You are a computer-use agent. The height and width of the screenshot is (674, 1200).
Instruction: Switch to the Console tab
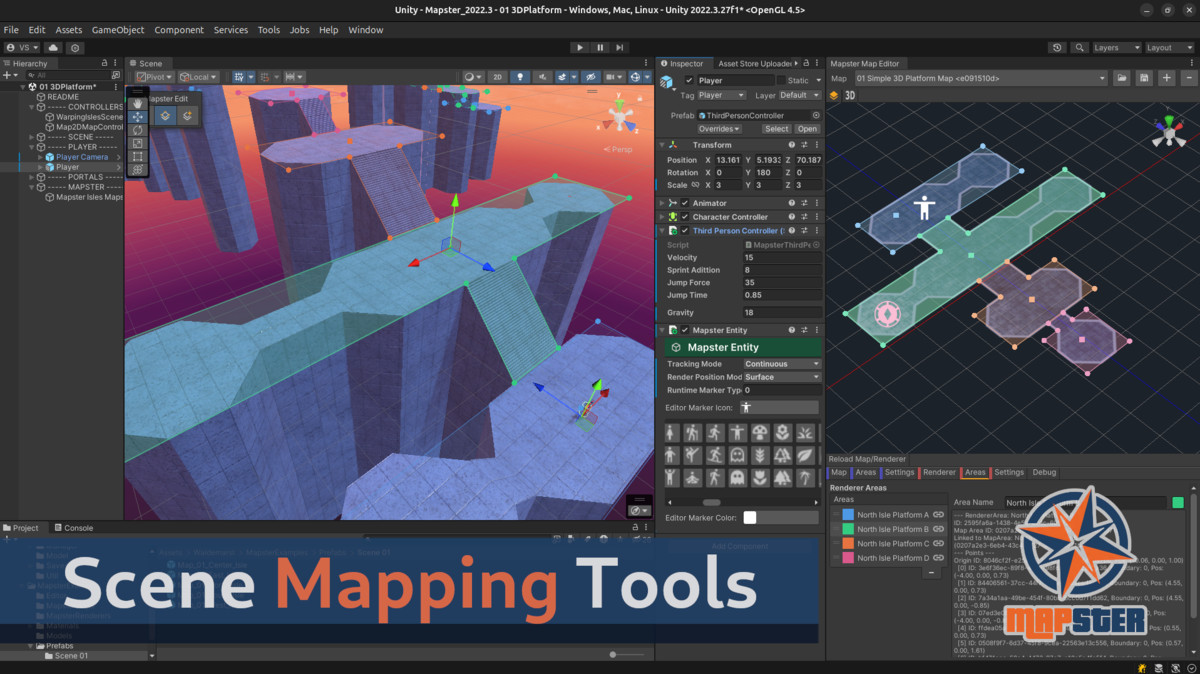coord(73,528)
